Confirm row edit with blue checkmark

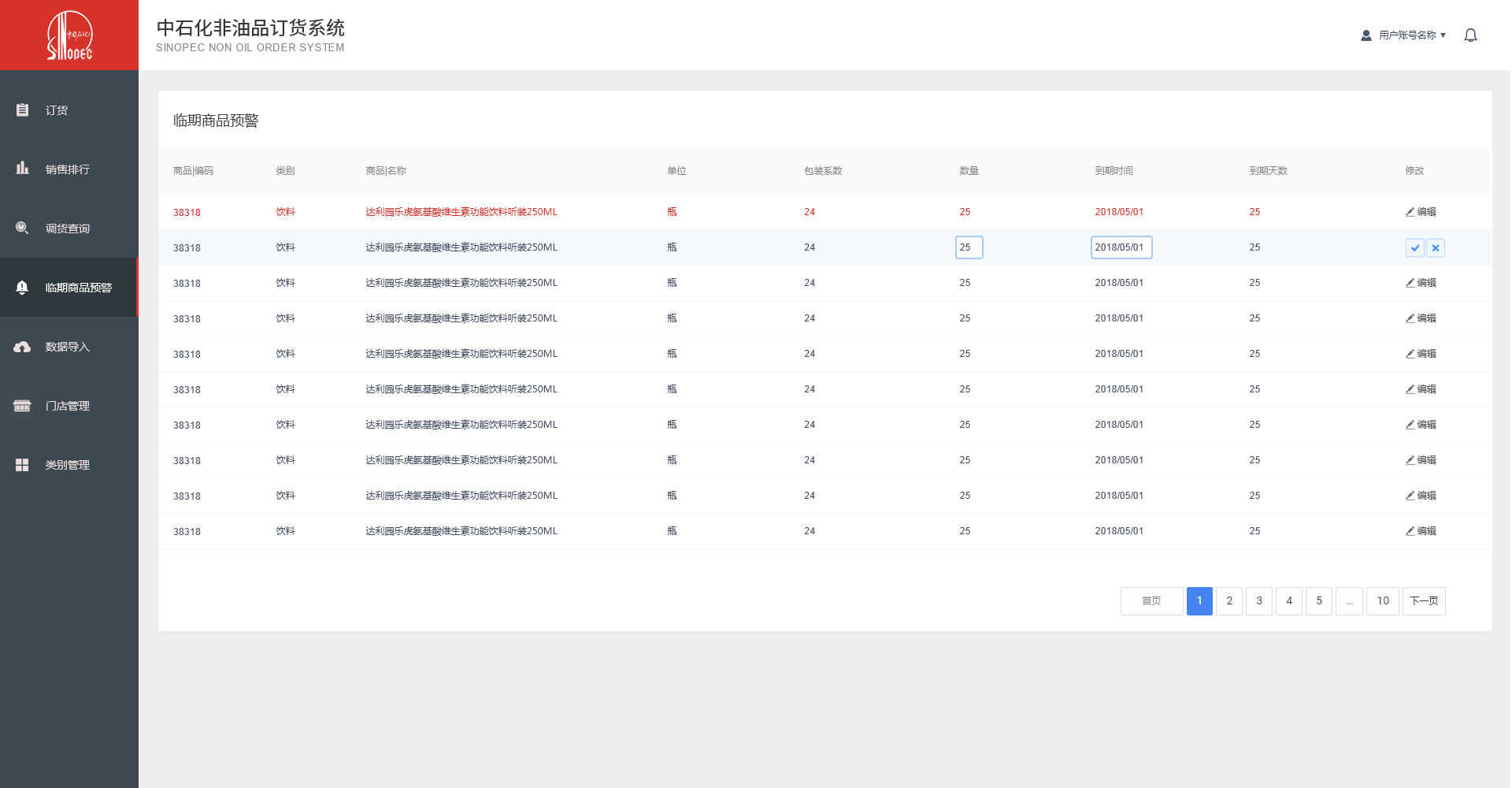pos(1414,248)
